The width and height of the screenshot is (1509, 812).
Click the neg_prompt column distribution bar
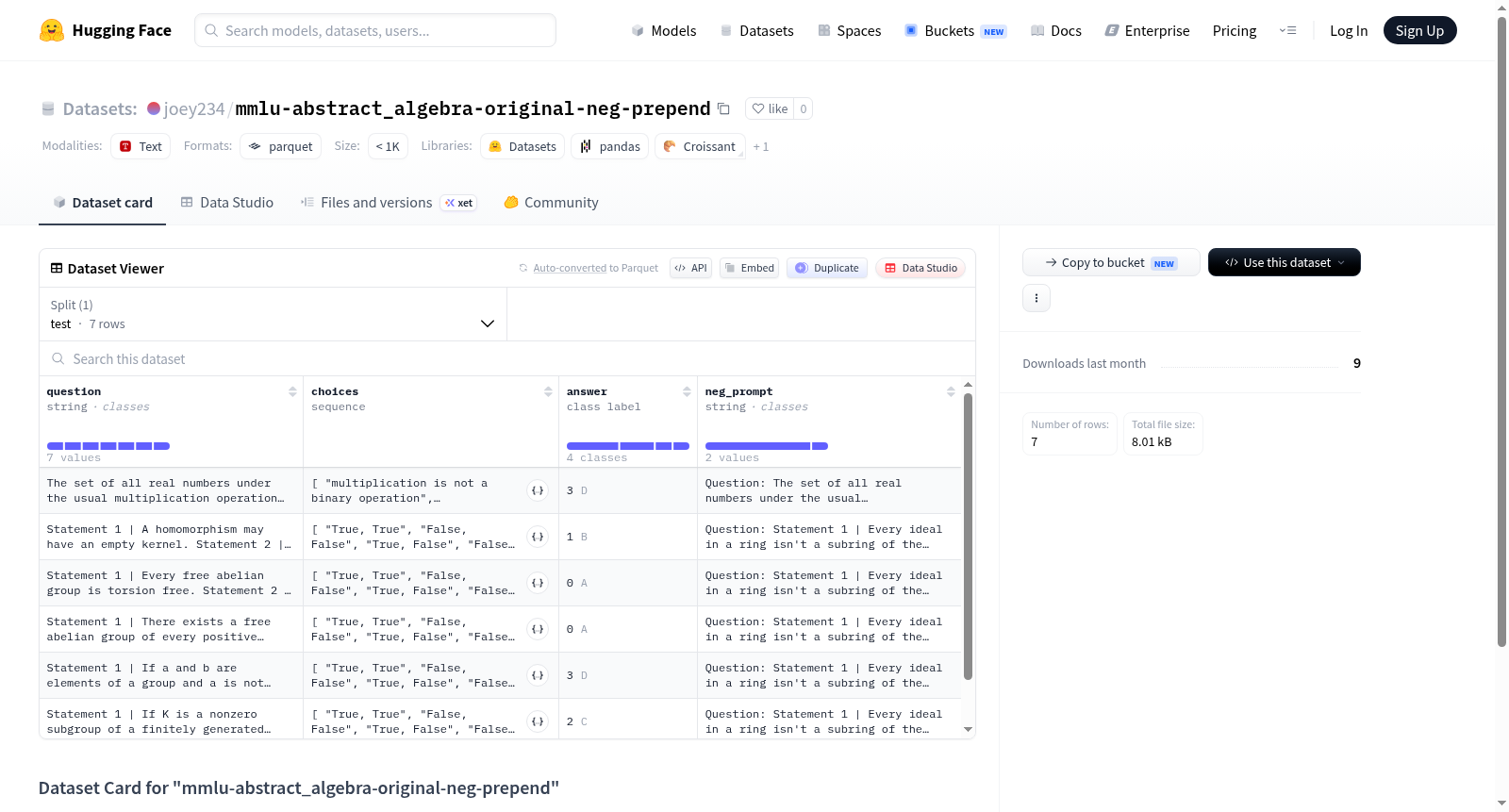pos(767,445)
